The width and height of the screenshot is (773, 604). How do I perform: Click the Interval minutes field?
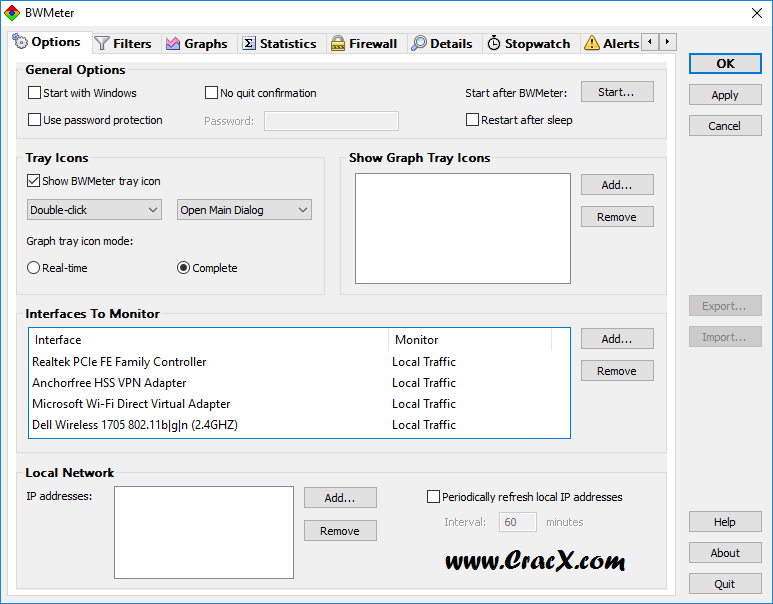[x=518, y=522]
